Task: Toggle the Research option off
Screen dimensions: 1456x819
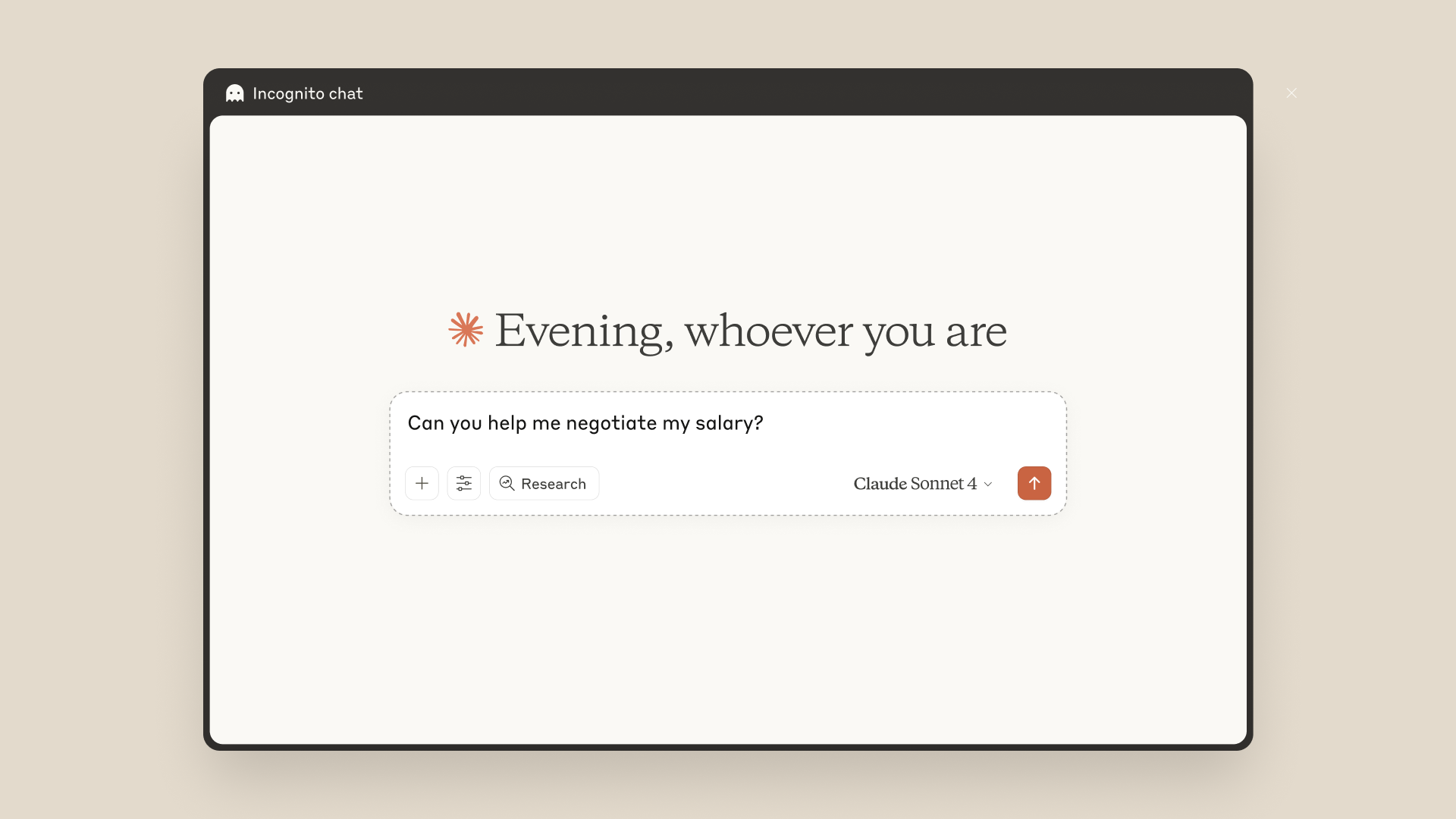Action: click(544, 483)
